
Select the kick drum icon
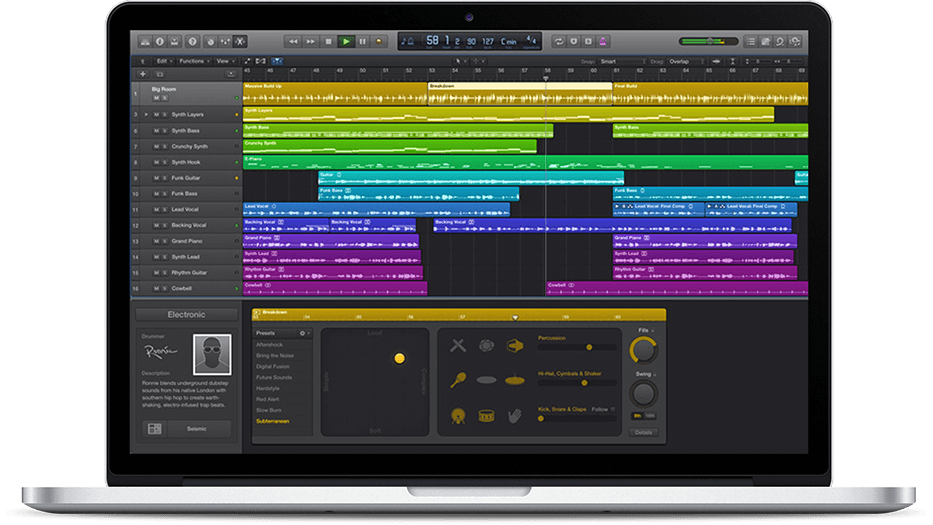point(458,414)
